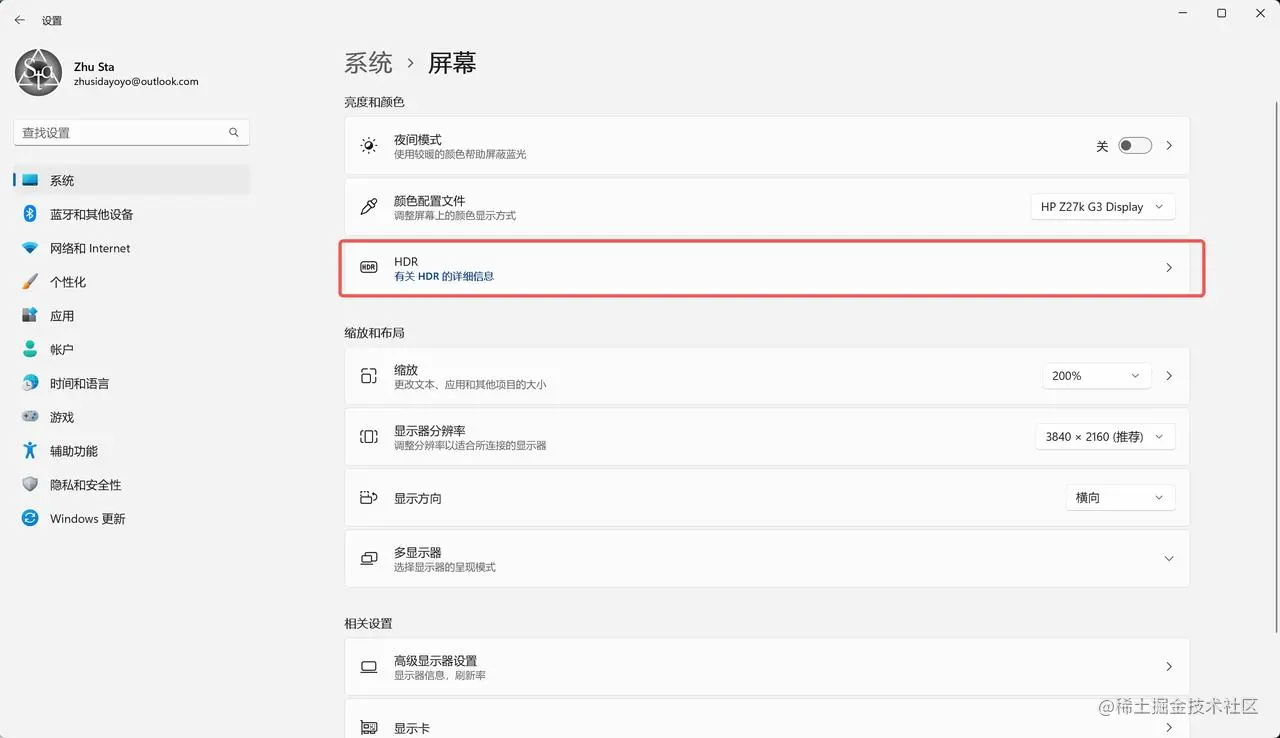
Task: Toggle 夜间模式 on
Action: tap(1135, 145)
